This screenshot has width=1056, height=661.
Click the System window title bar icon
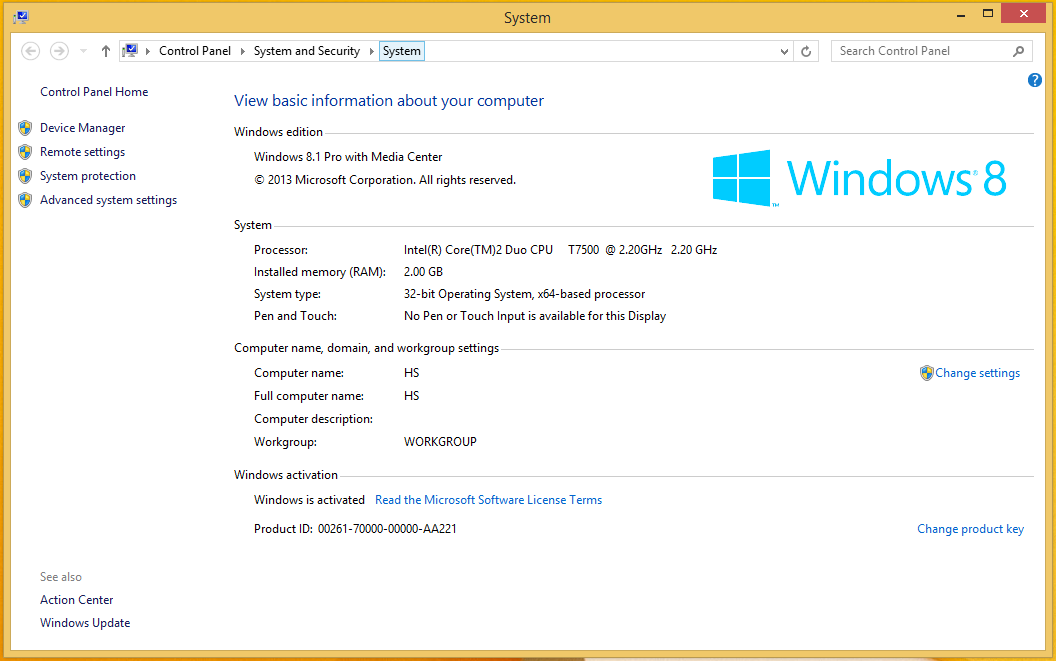(x=21, y=18)
